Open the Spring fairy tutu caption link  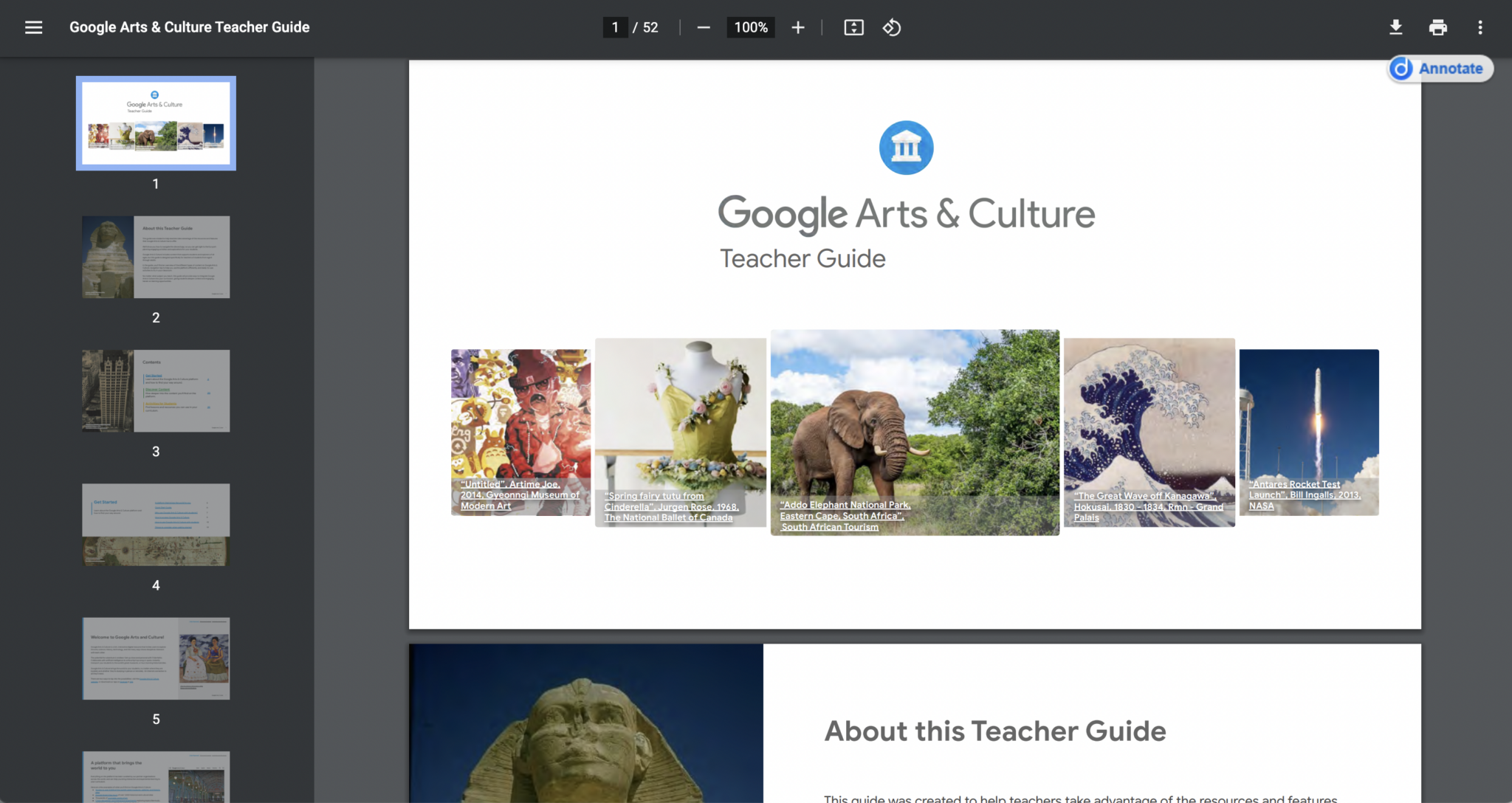click(x=671, y=507)
